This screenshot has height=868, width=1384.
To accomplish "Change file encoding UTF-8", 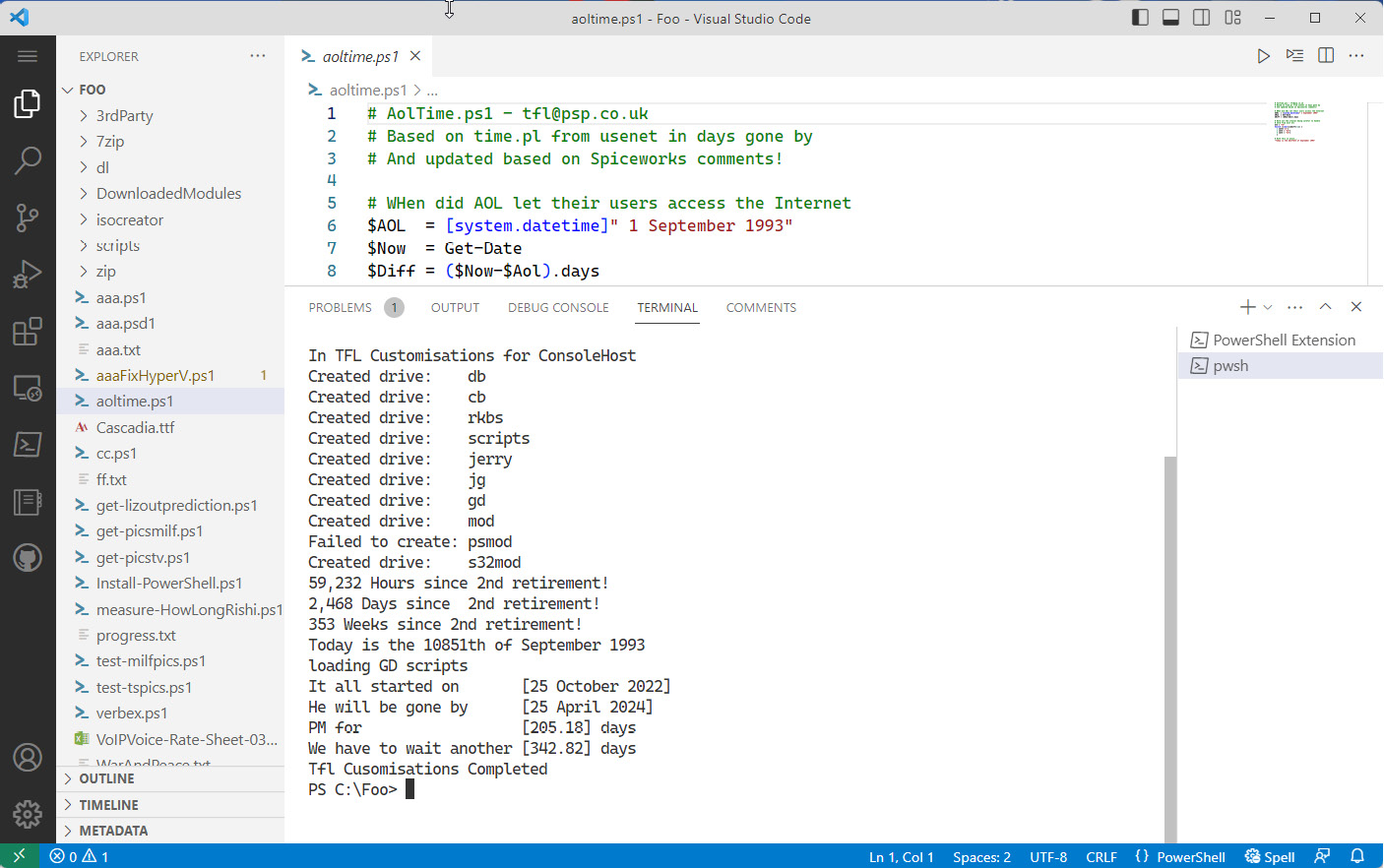I will pos(1048,856).
